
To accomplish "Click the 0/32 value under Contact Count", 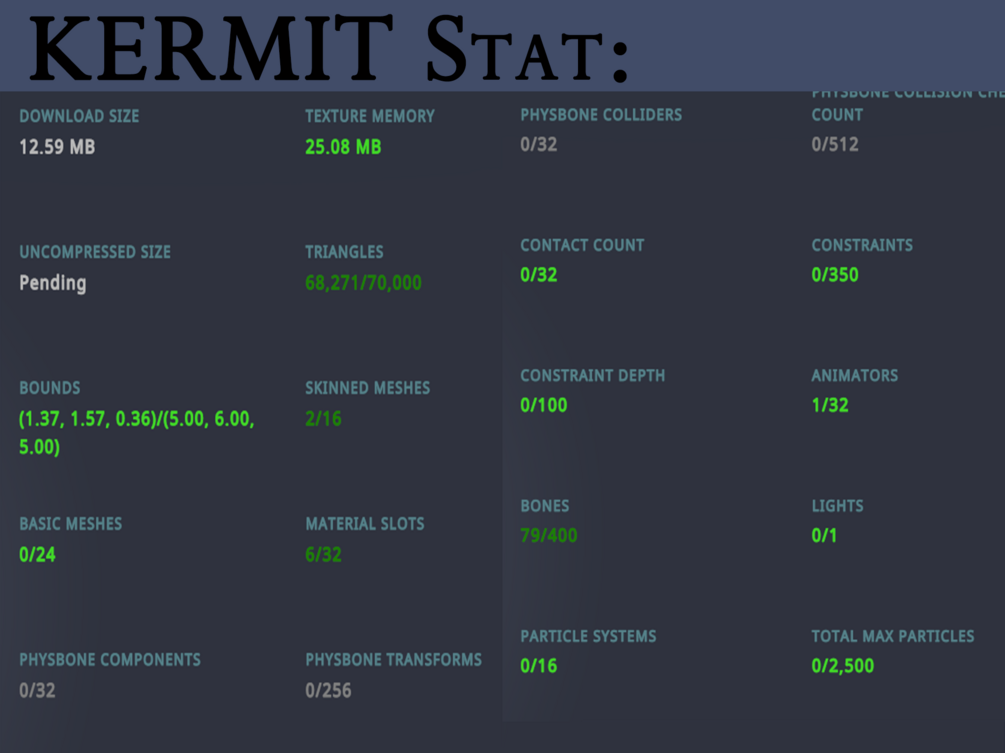I will (x=538, y=275).
